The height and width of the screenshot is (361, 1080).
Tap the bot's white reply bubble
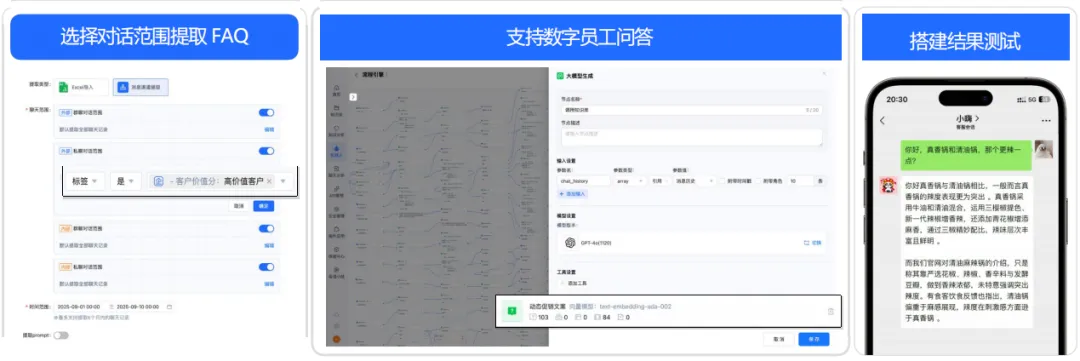coord(966,251)
